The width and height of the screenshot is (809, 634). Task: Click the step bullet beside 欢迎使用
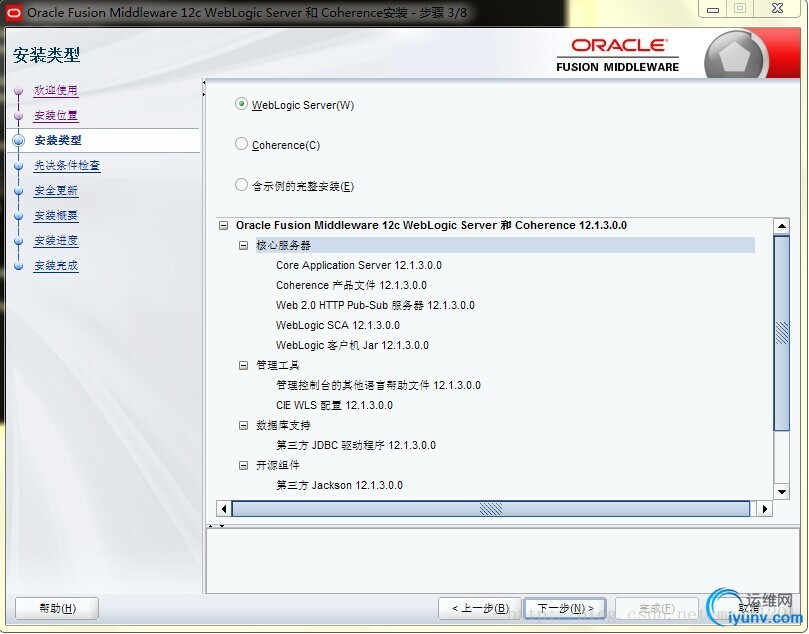click(19, 91)
